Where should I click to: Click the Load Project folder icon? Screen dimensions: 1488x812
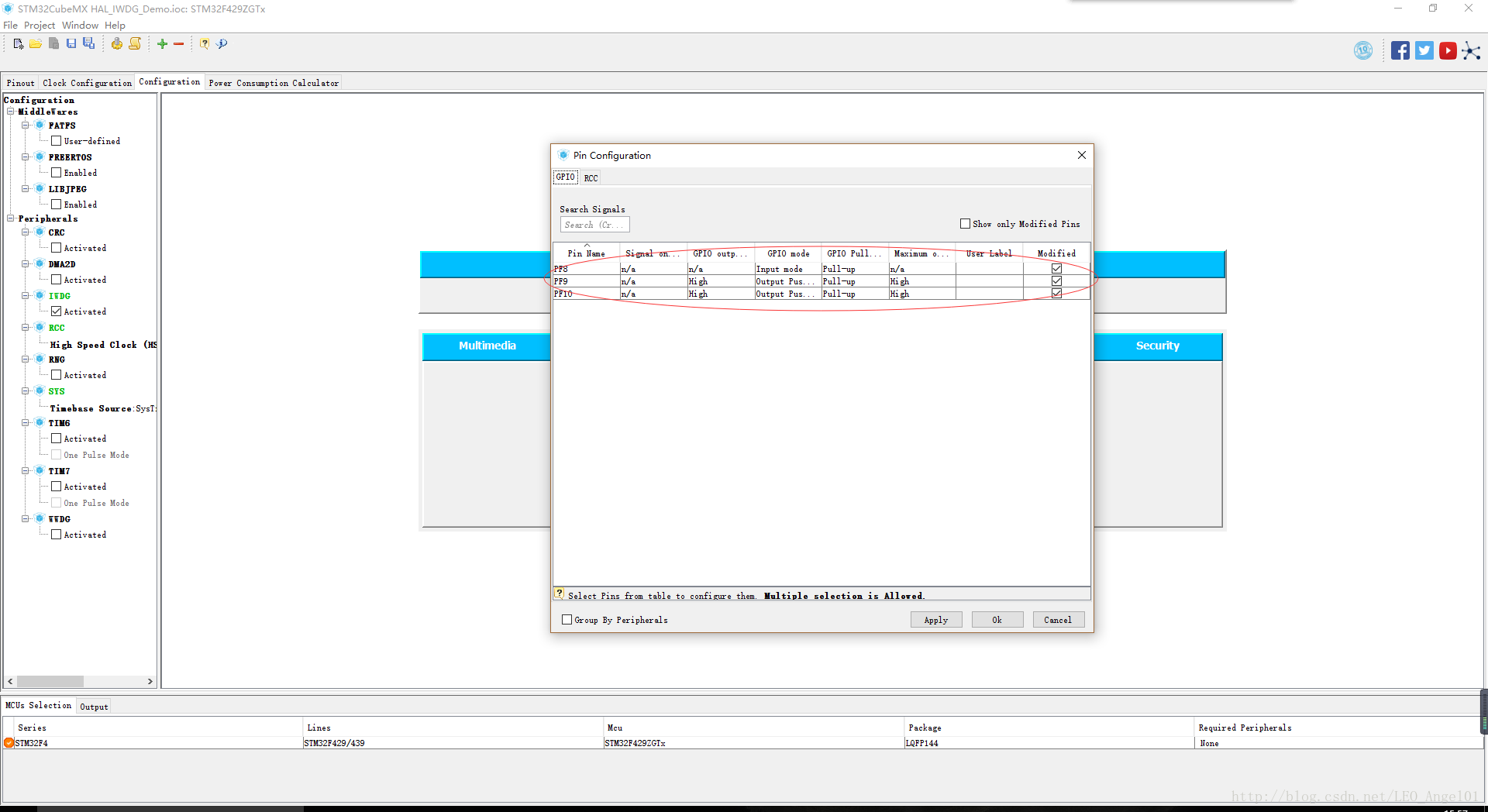36,44
